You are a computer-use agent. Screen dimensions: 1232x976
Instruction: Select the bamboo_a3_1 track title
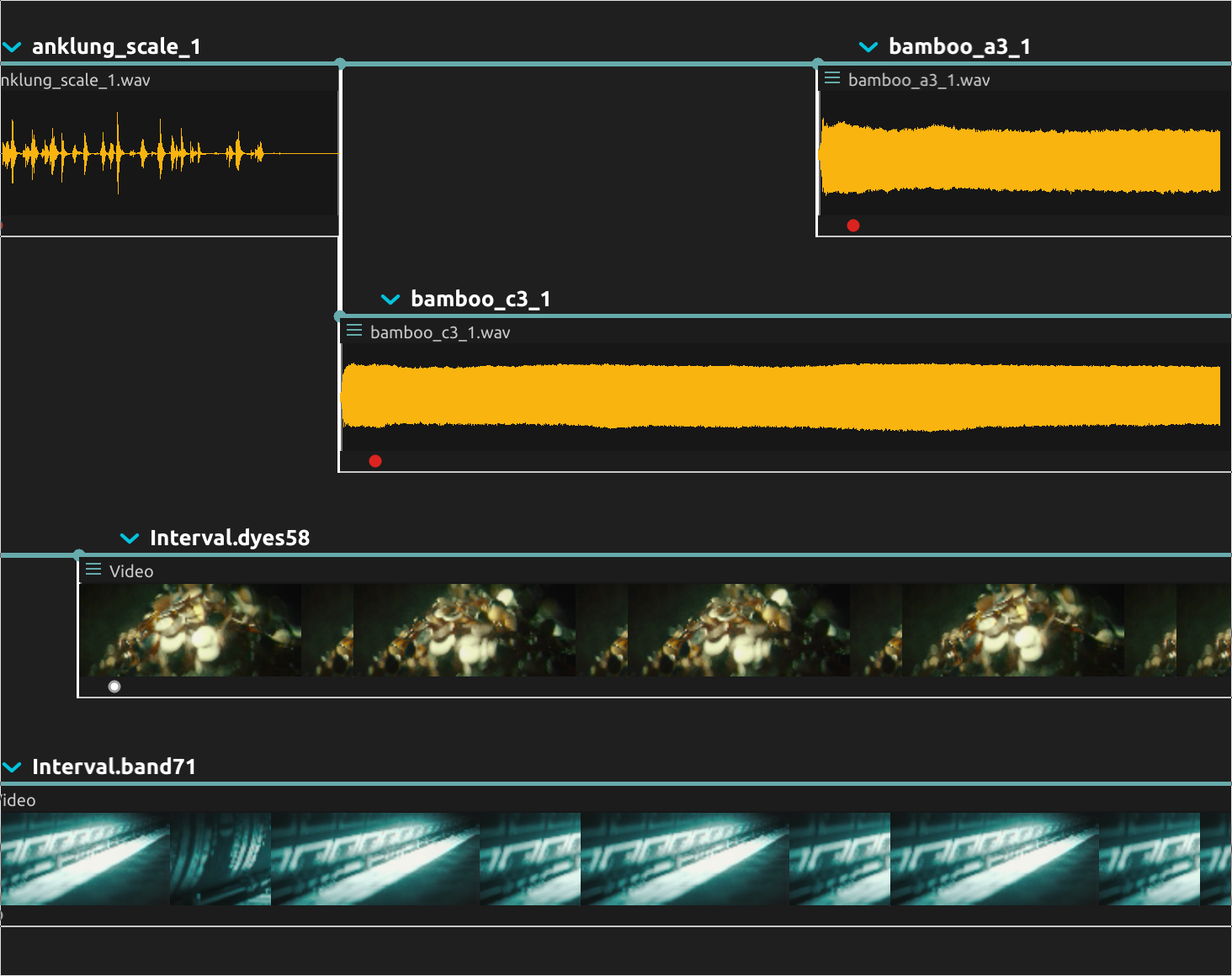(x=959, y=47)
